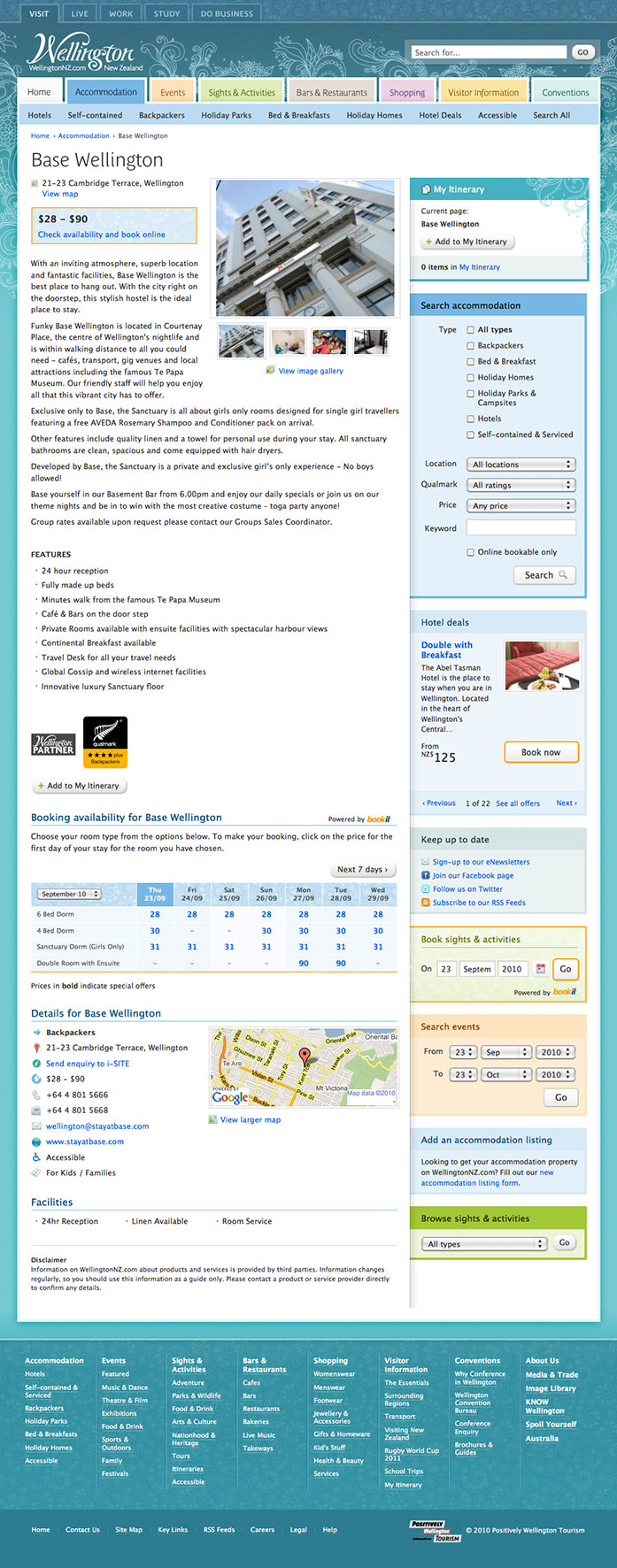Click the first building thumbnail
Image resolution: width=617 pixels, height=1568 pixels.
pyautogui.click(x=241, y=341)
